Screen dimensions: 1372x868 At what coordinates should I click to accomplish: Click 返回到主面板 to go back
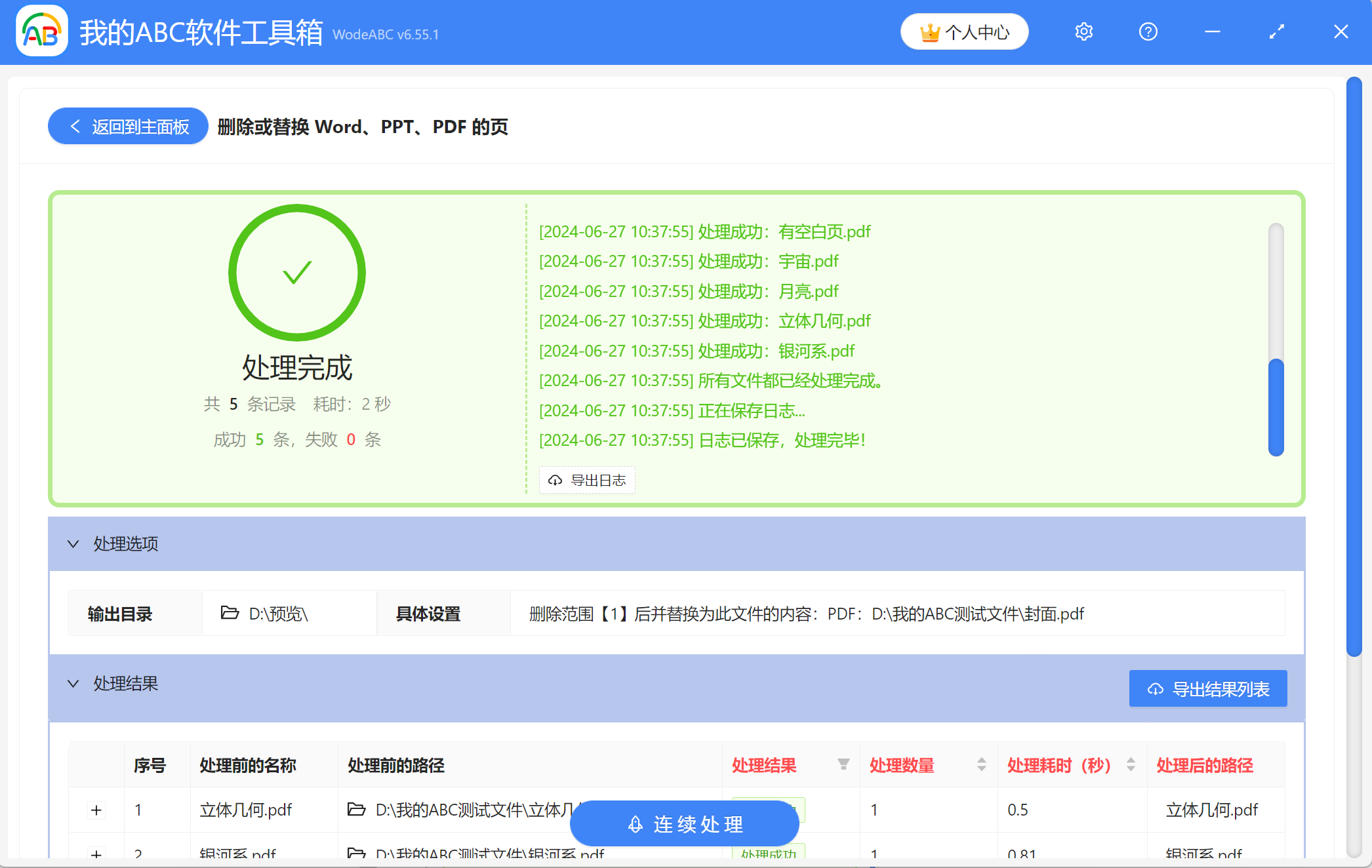127,126
